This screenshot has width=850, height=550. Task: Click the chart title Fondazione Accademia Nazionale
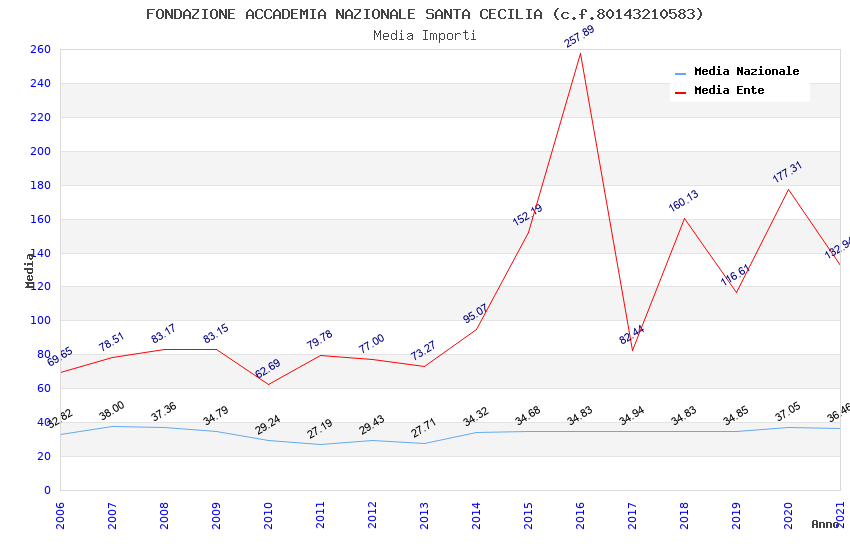click(424, 14)
